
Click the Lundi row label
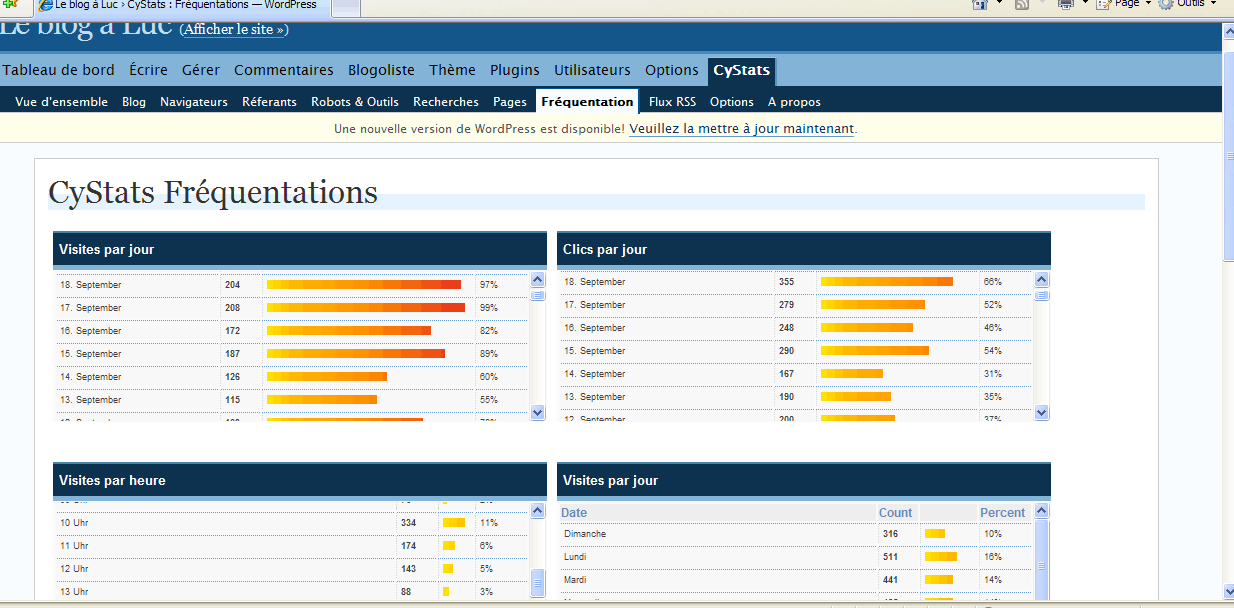click(x=575, y=557)
